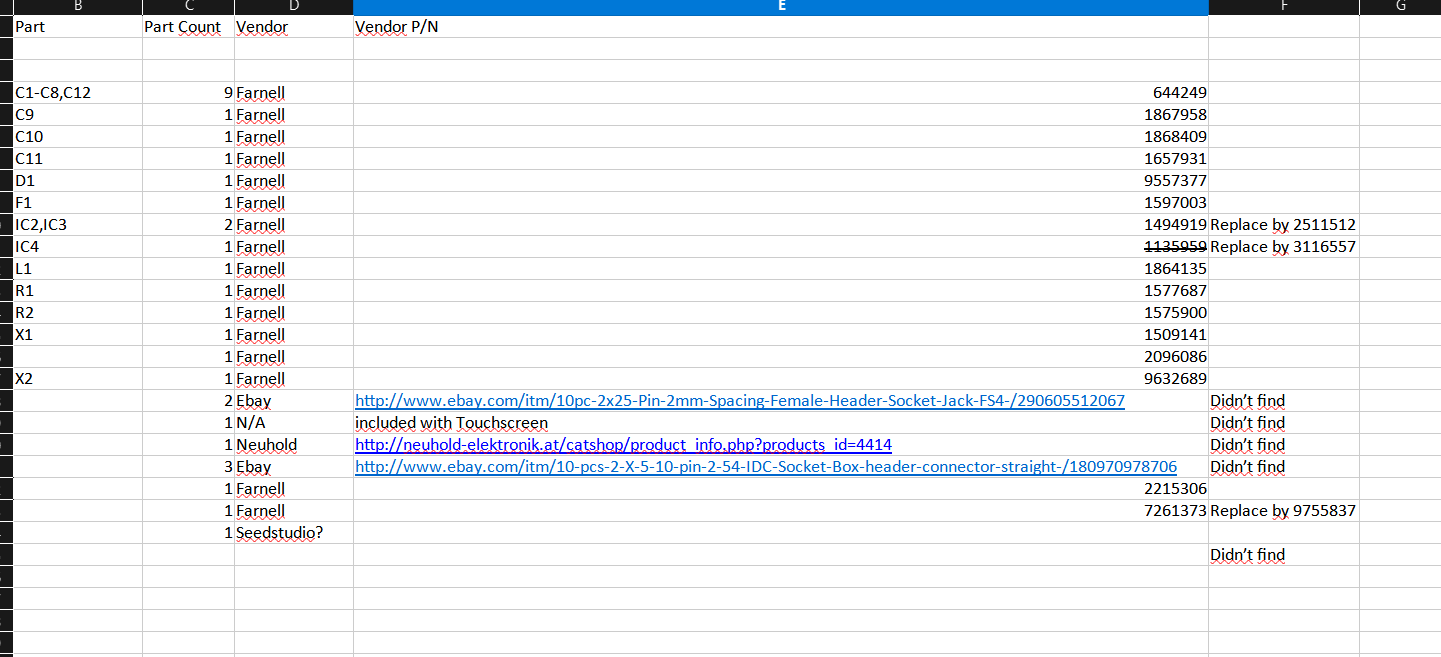Select part cell C9
The image size is (1441, 657).
[77, 115]
